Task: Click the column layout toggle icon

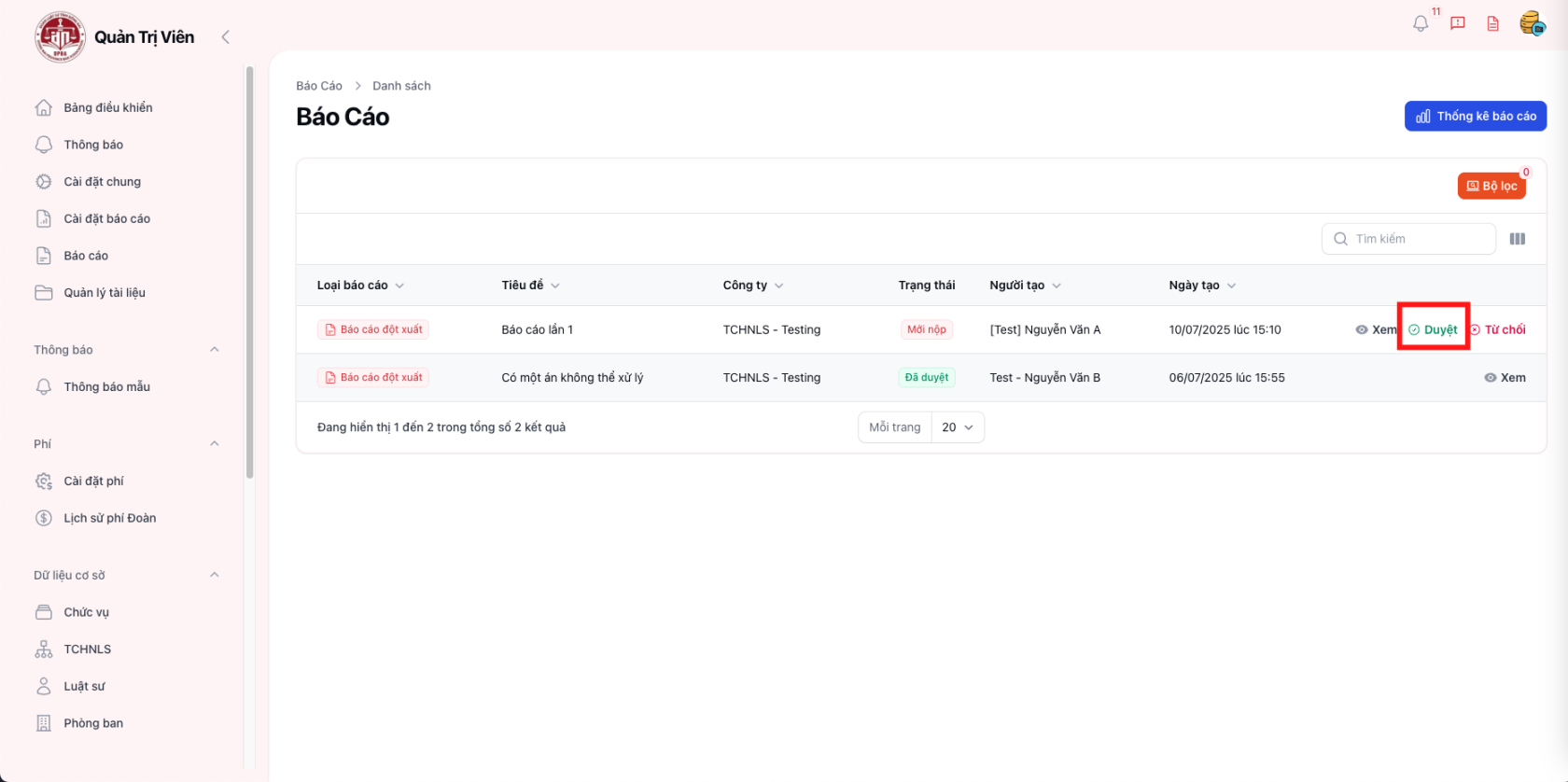Action: click(1517, 239)
